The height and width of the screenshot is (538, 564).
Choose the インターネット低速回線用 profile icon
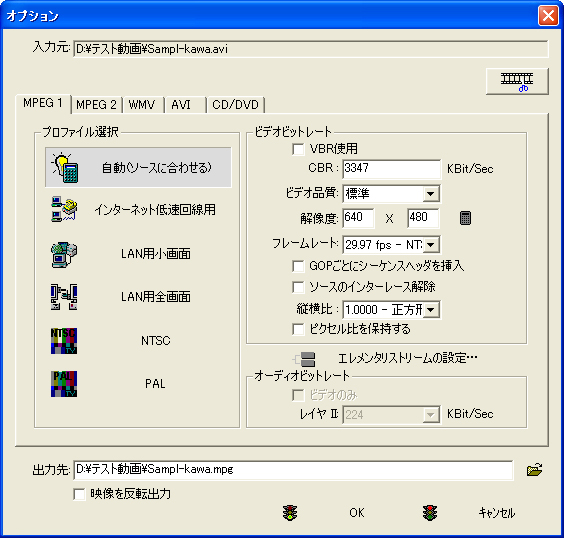point(64,209)
